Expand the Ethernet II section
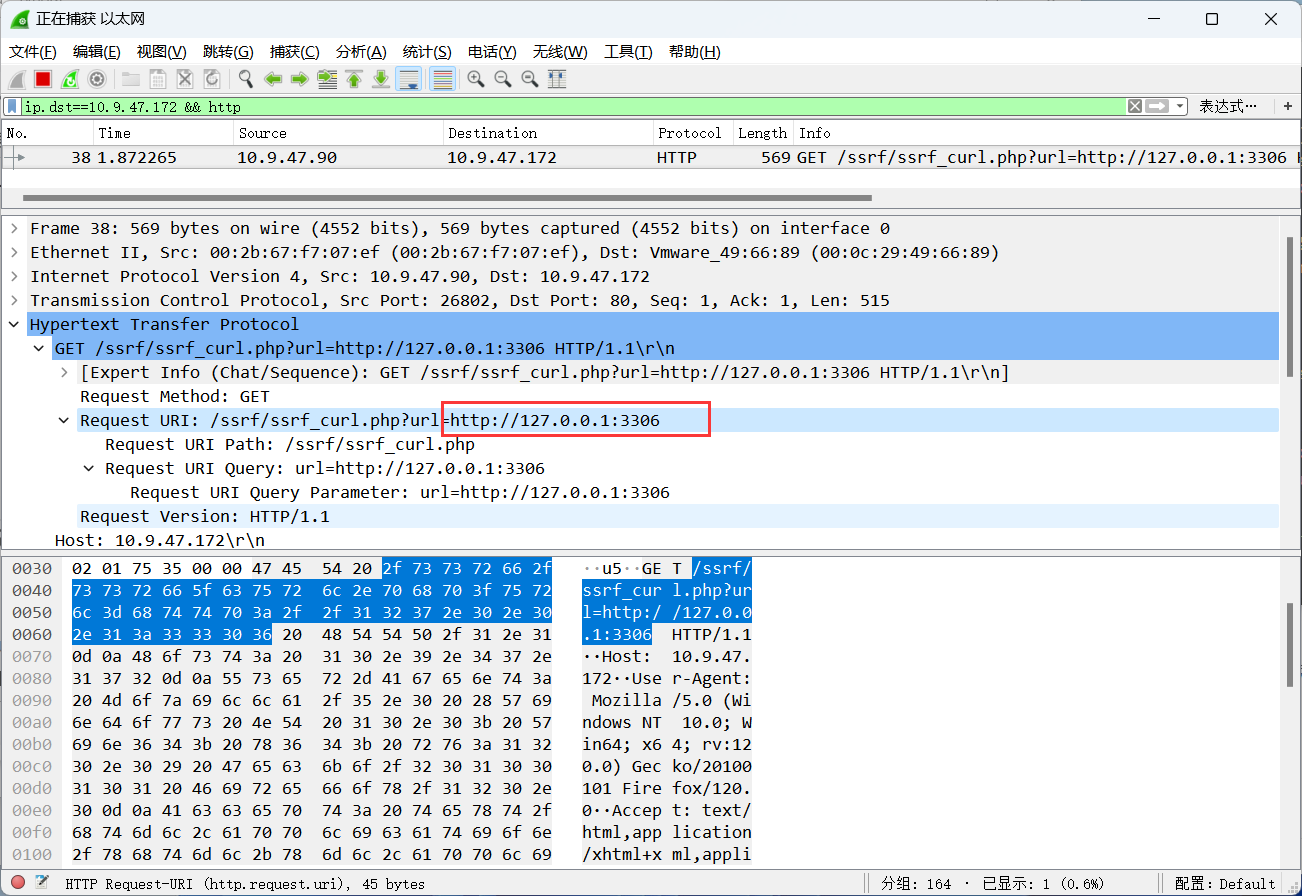Viewport: 1302px width, 896px height. coord(14,252)
